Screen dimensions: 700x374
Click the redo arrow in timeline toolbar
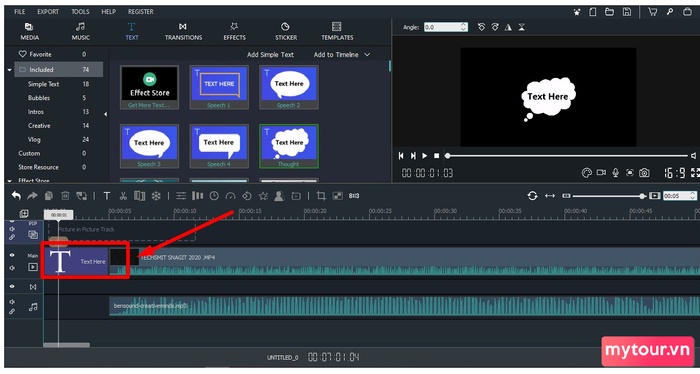(32, 196)
